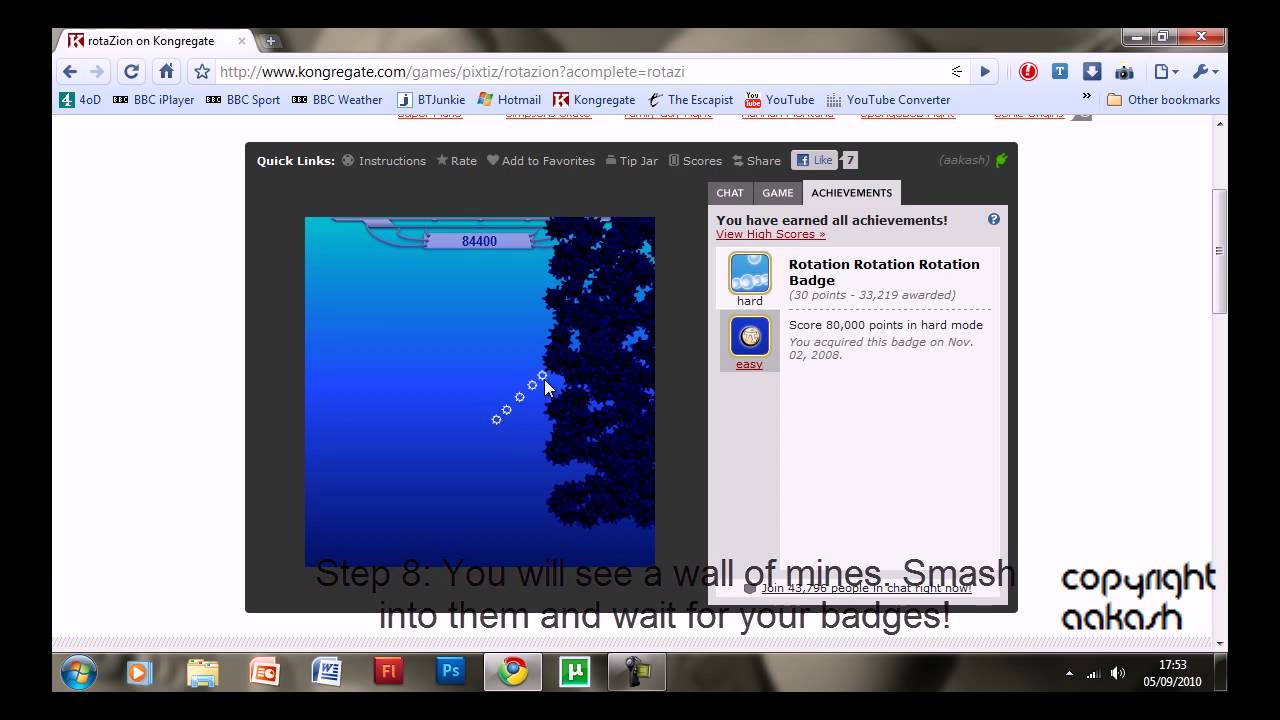Open Microsoft Word from the taskbar

[326, 673]
